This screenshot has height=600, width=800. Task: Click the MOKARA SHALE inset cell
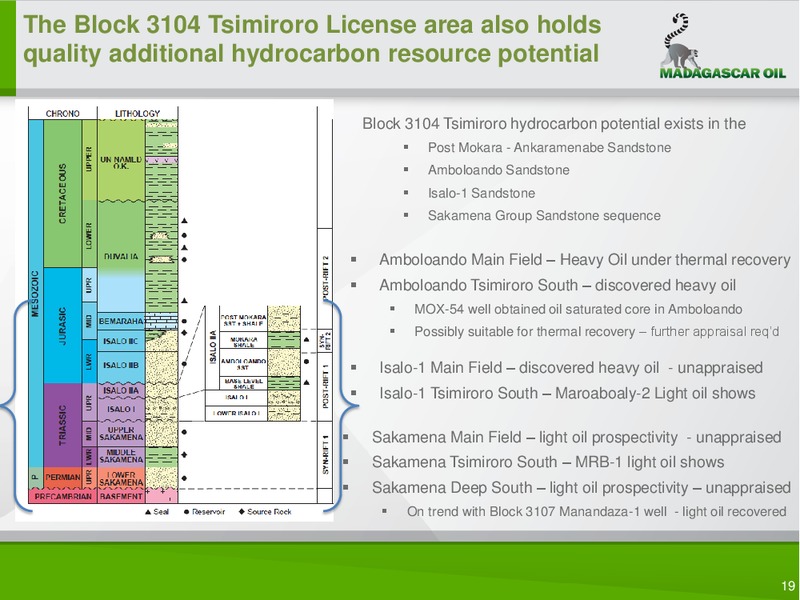pos(243,342)
